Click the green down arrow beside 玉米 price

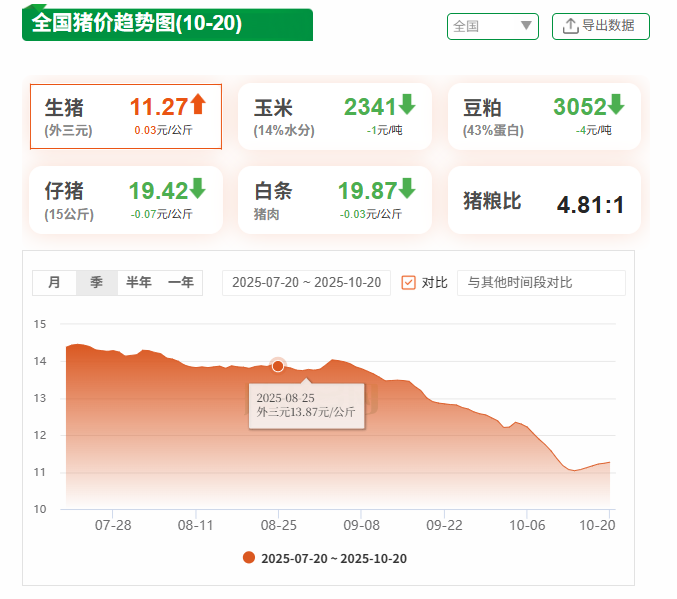coord(407,104)
